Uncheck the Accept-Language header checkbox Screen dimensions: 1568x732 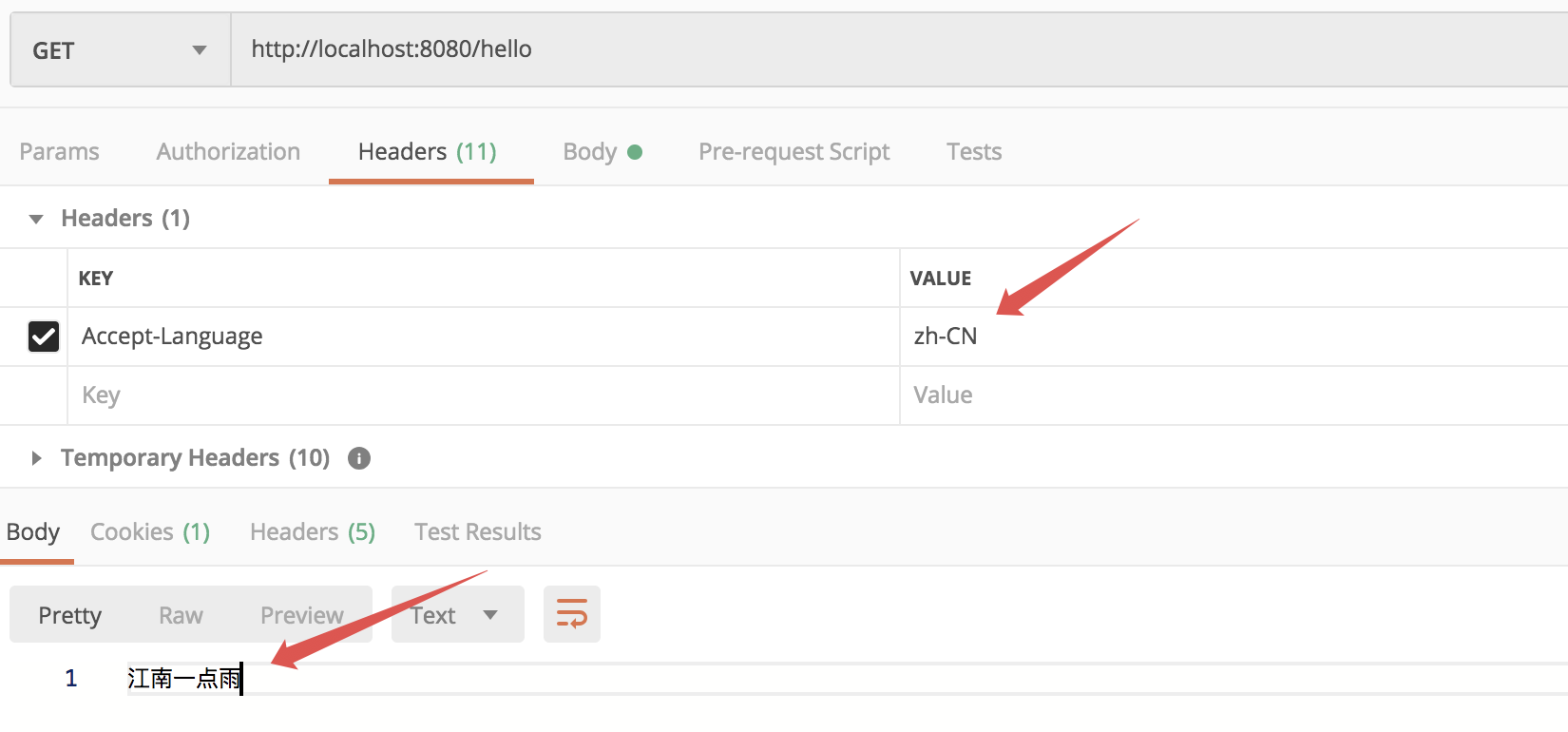click(x=44, y=337)
